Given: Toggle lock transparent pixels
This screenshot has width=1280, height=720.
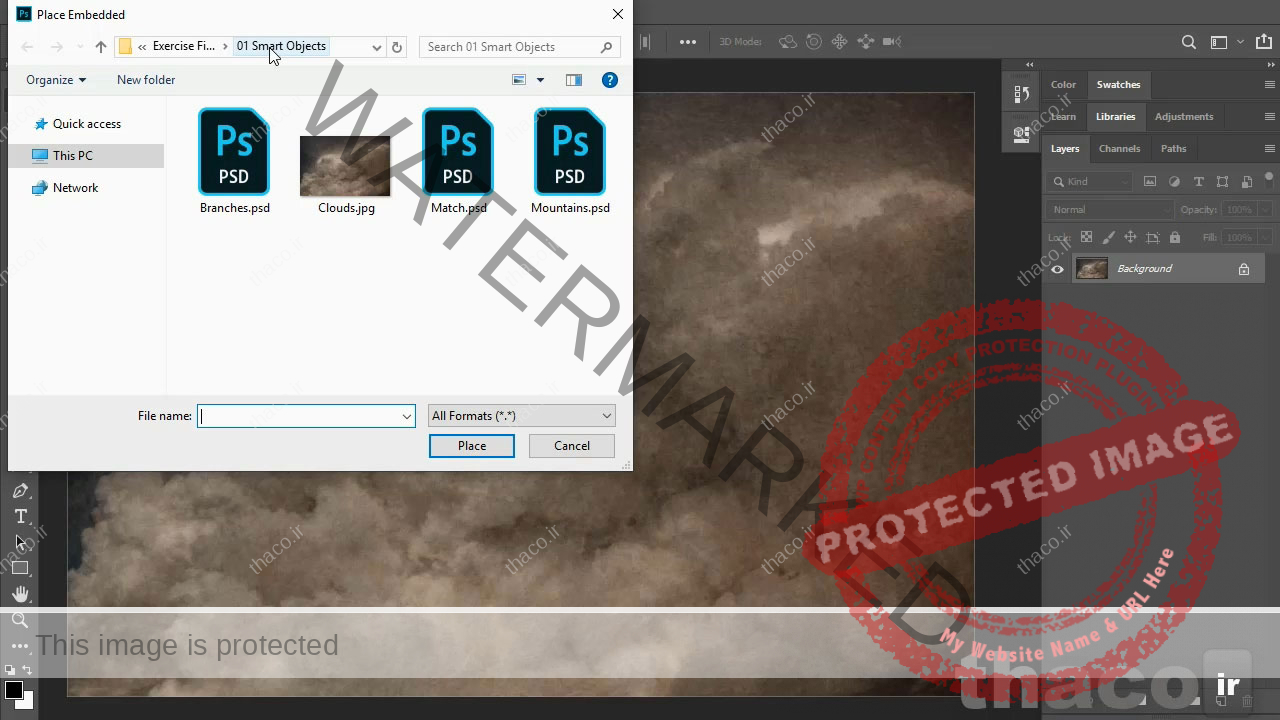Looking at the screenshot, I should (x=1086, y=237).
